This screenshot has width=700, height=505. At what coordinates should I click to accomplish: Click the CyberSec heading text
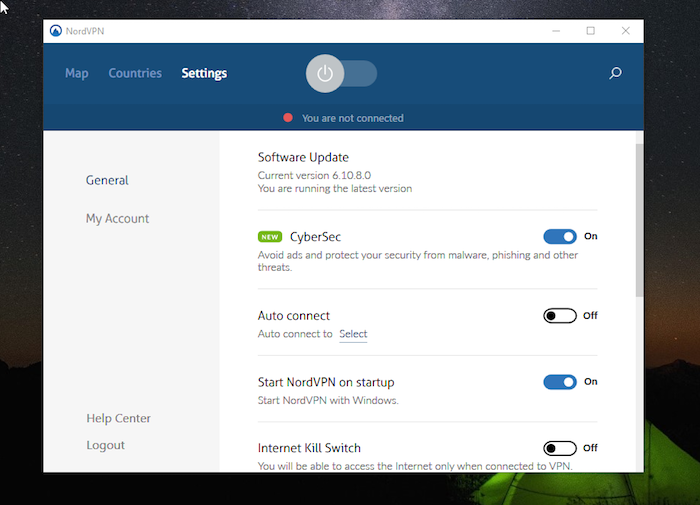(x=315, y=237)
